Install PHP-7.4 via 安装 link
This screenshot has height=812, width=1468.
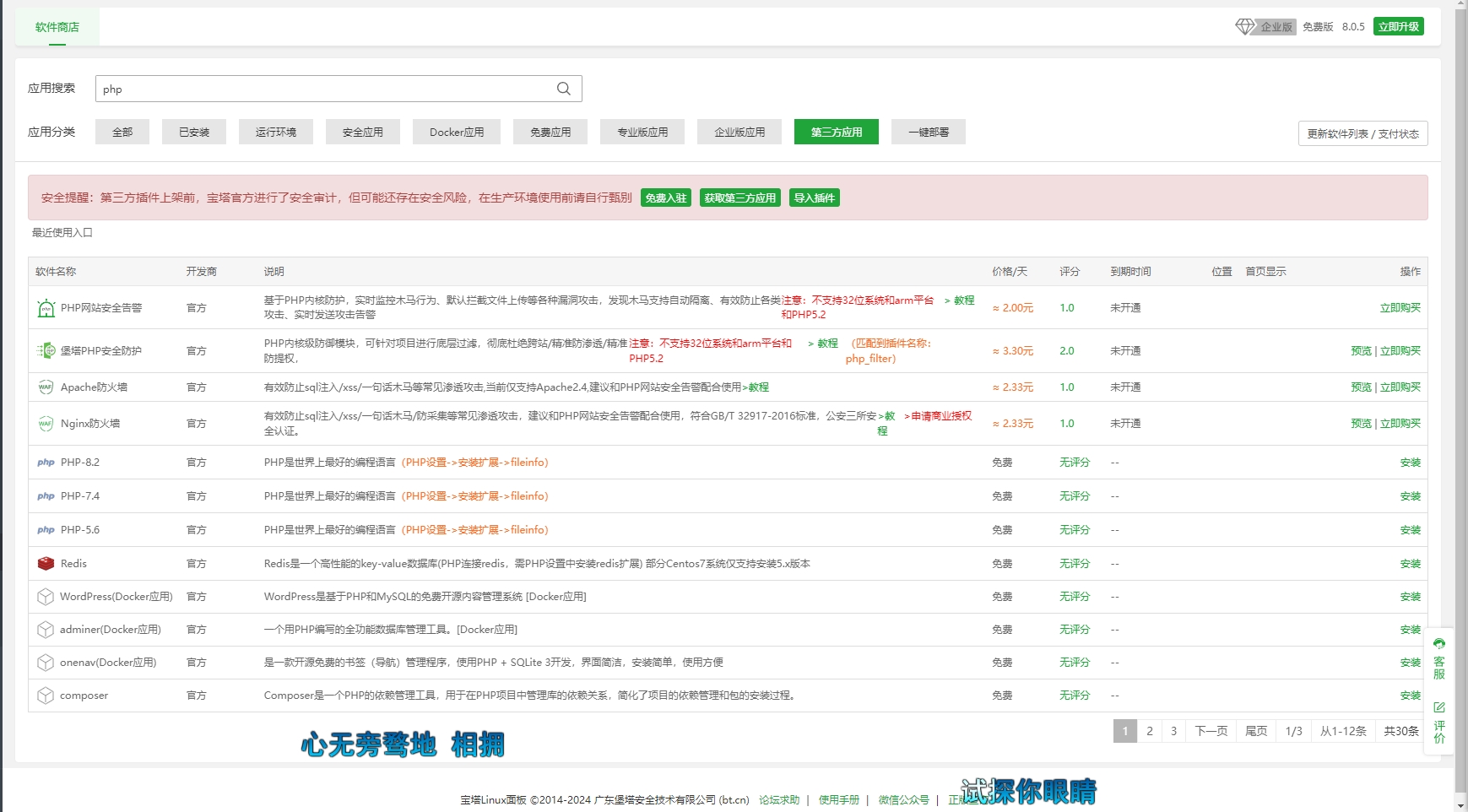1411,496
